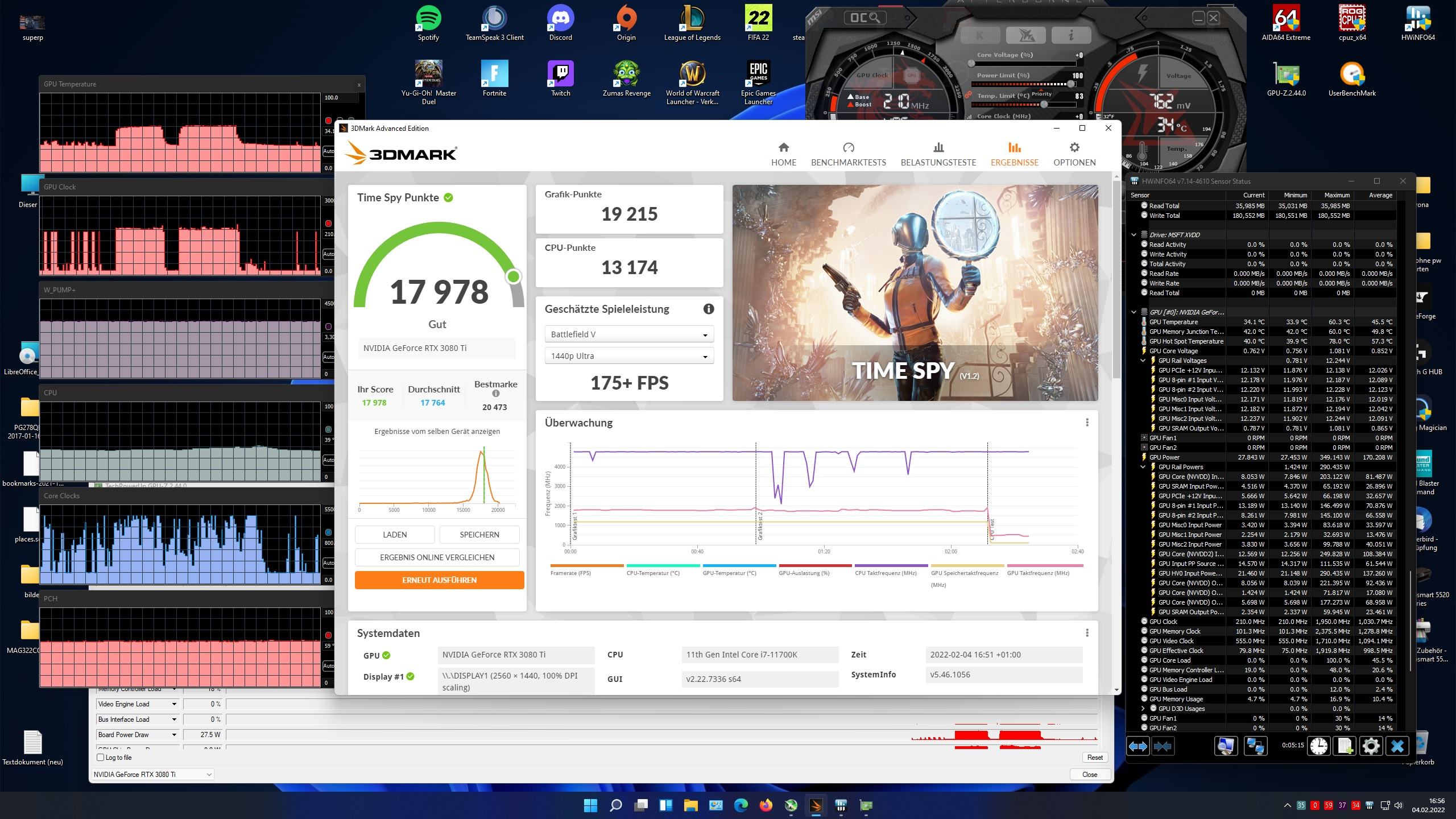This screenshot has height=819, width=1456.
Task: Expand GPU D3D Usages node
Action: 1143,709
